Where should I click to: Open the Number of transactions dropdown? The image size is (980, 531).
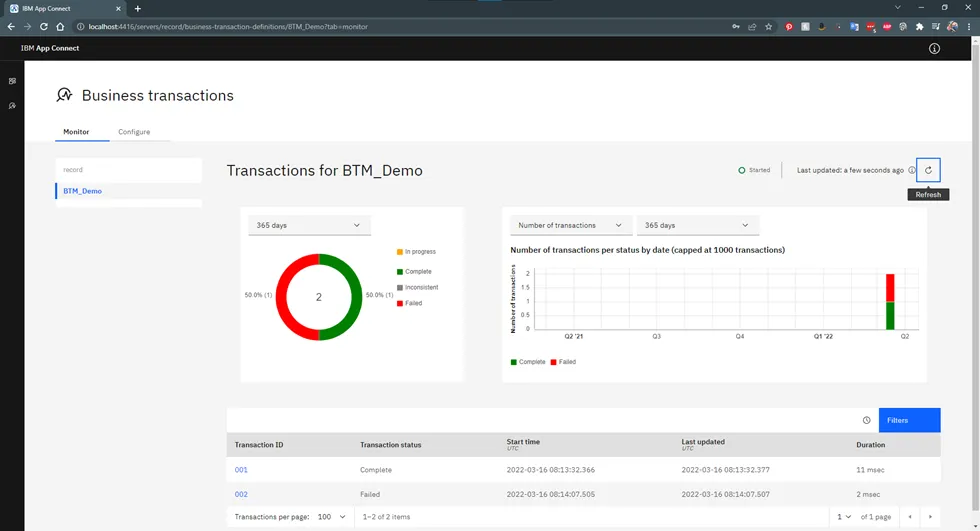tap(571, 225)
